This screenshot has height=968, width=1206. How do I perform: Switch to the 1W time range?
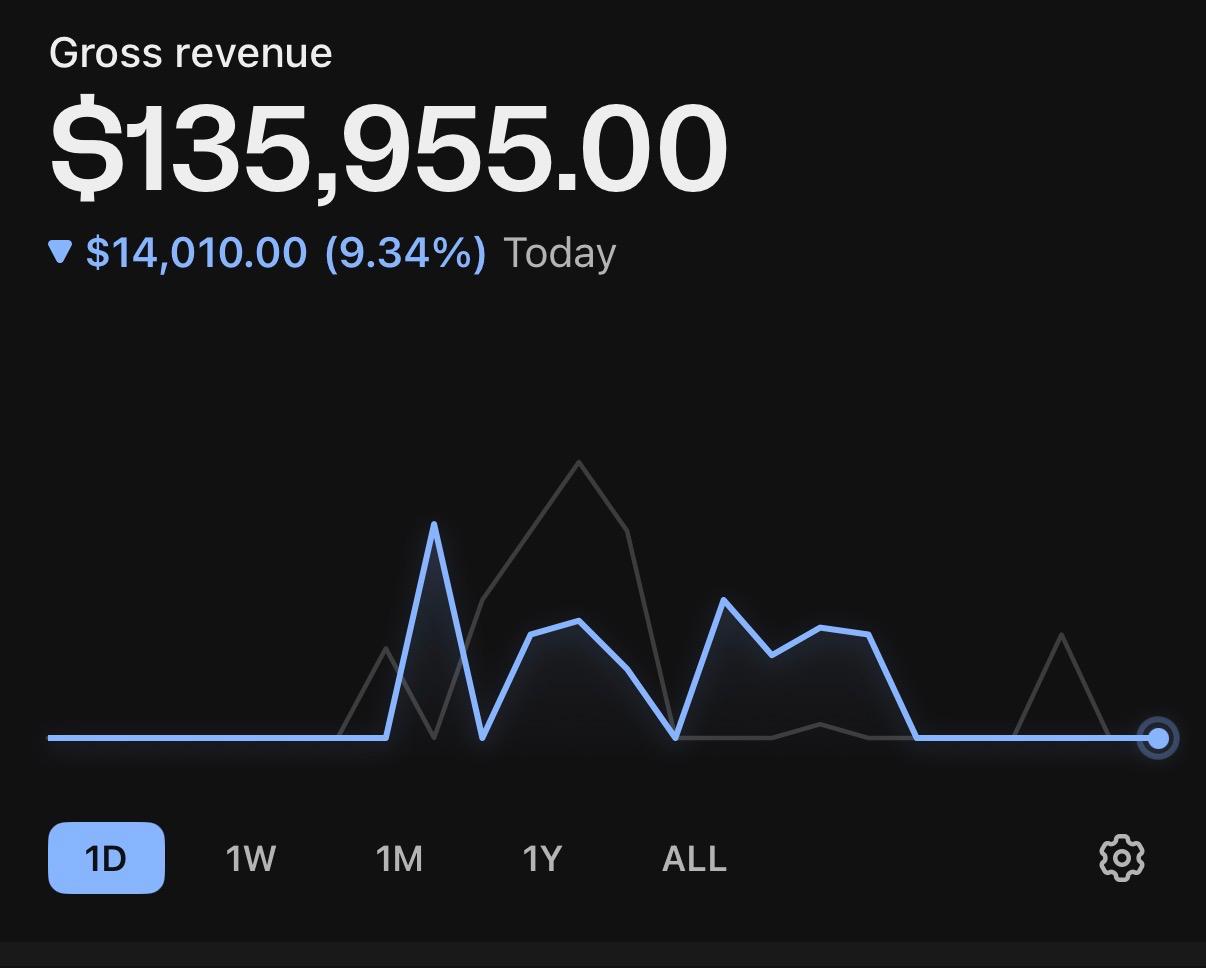250,858
